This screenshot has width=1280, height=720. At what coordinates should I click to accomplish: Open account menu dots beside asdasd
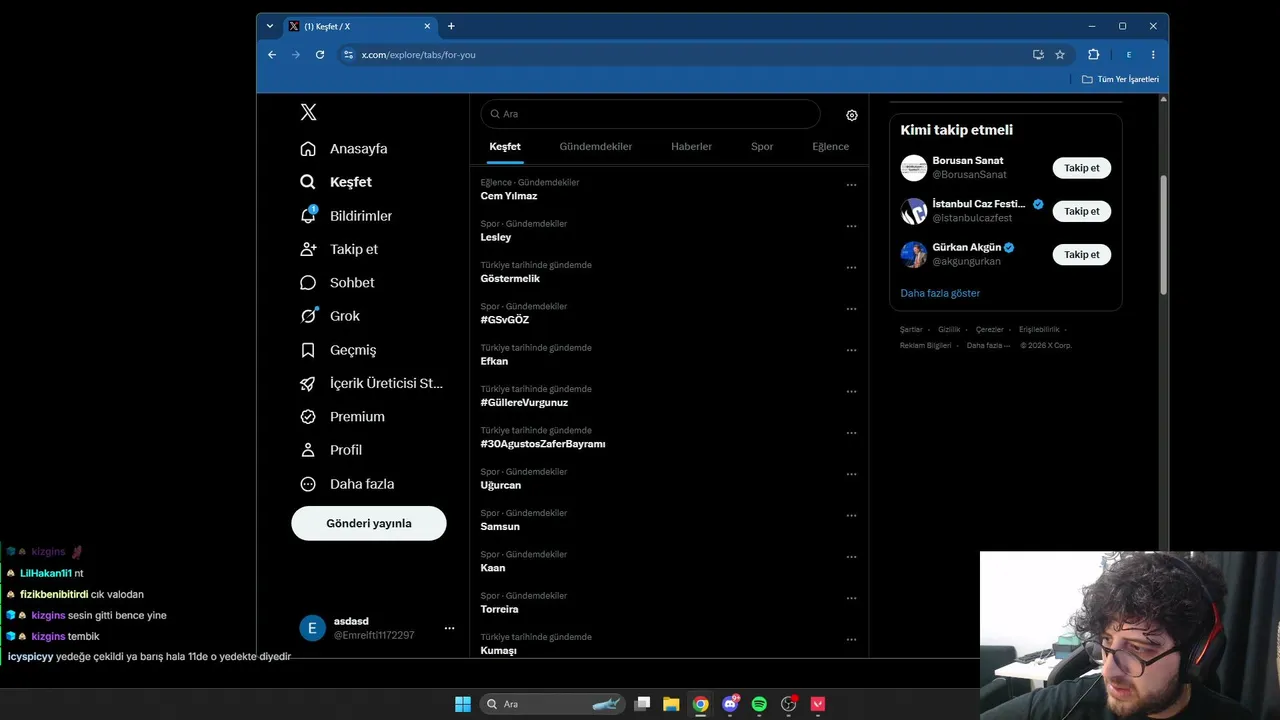coord(449,628)
